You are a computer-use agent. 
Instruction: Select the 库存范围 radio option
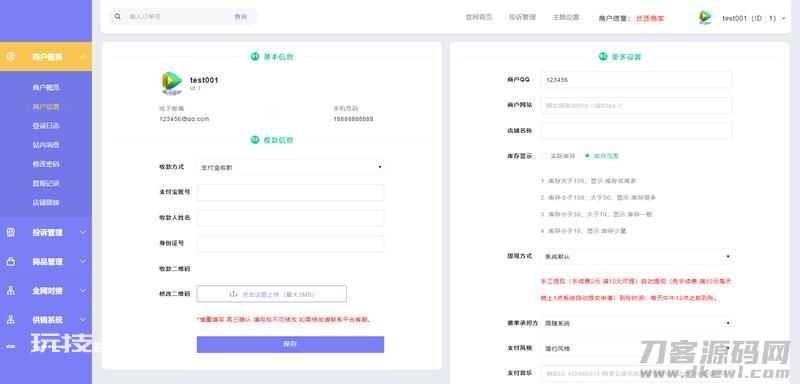pos(587,156)
